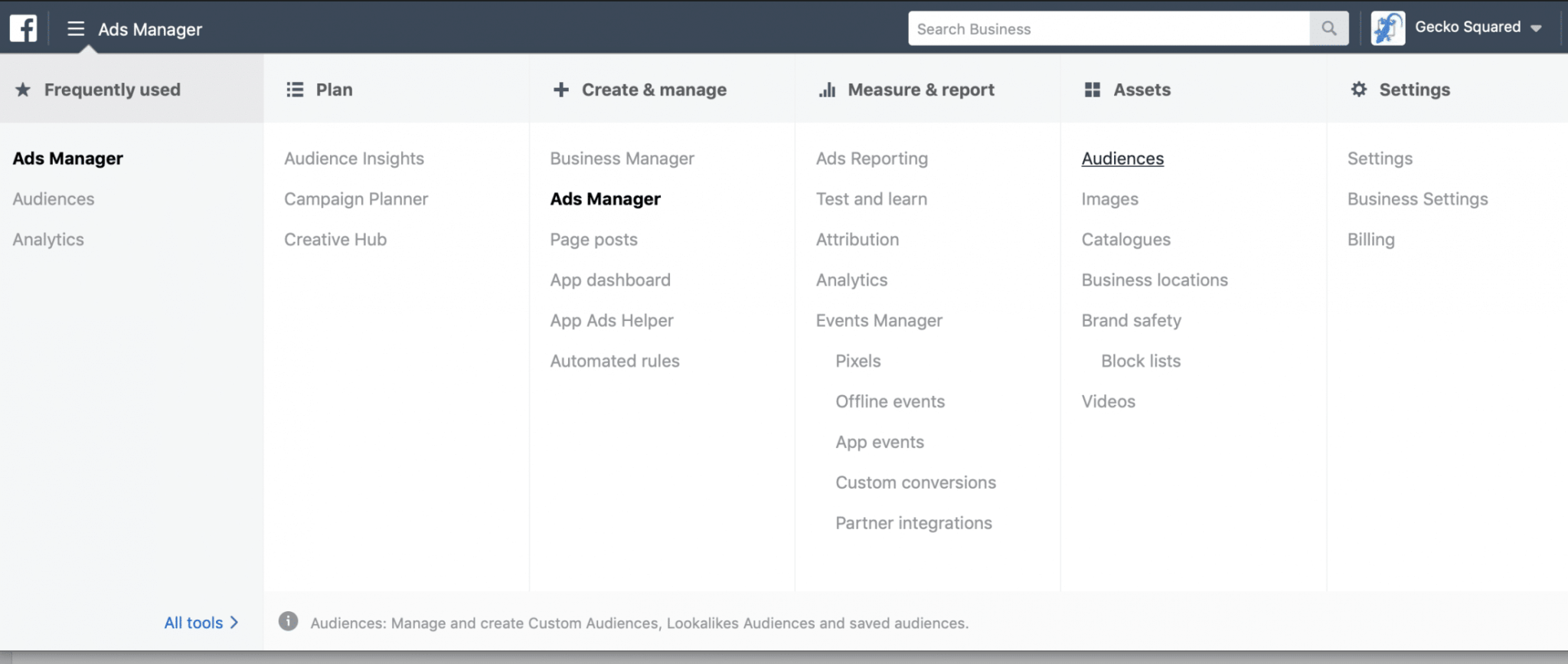Click the Gecko Squared avatar image

tap(1388, 28)
